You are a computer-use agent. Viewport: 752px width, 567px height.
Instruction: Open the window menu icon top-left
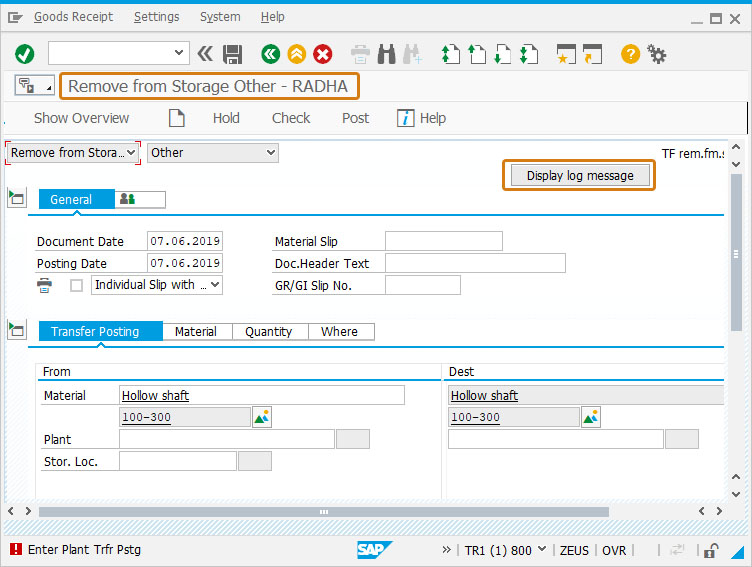click(15, 18)
